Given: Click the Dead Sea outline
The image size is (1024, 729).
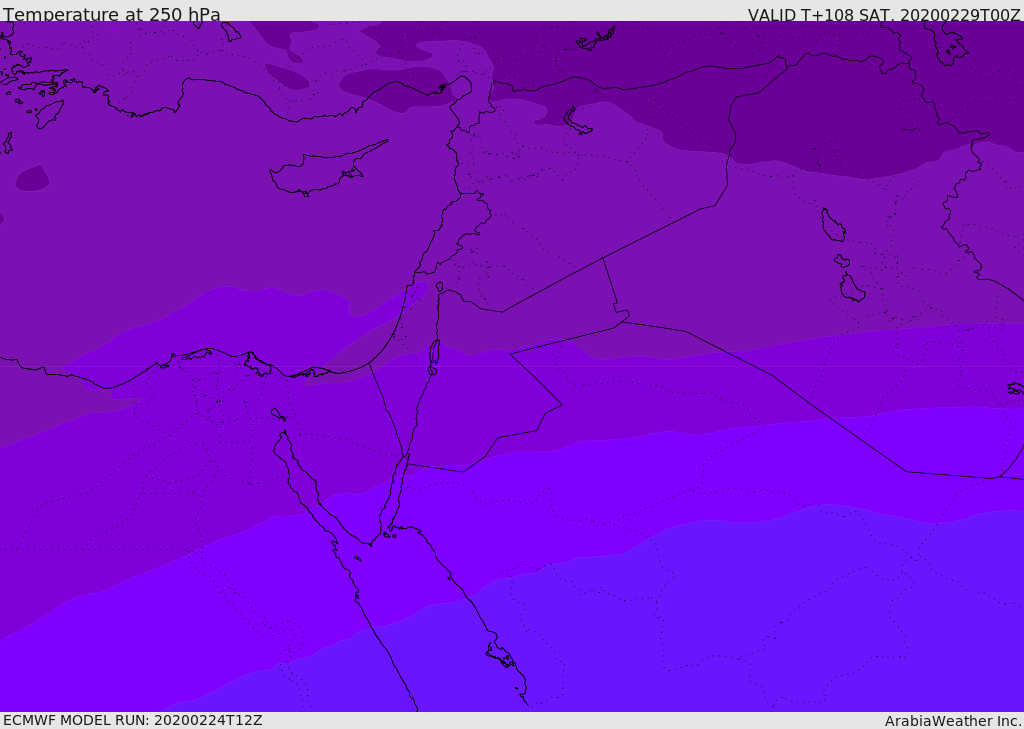Looking at the screenshot, I should point(434,353).
